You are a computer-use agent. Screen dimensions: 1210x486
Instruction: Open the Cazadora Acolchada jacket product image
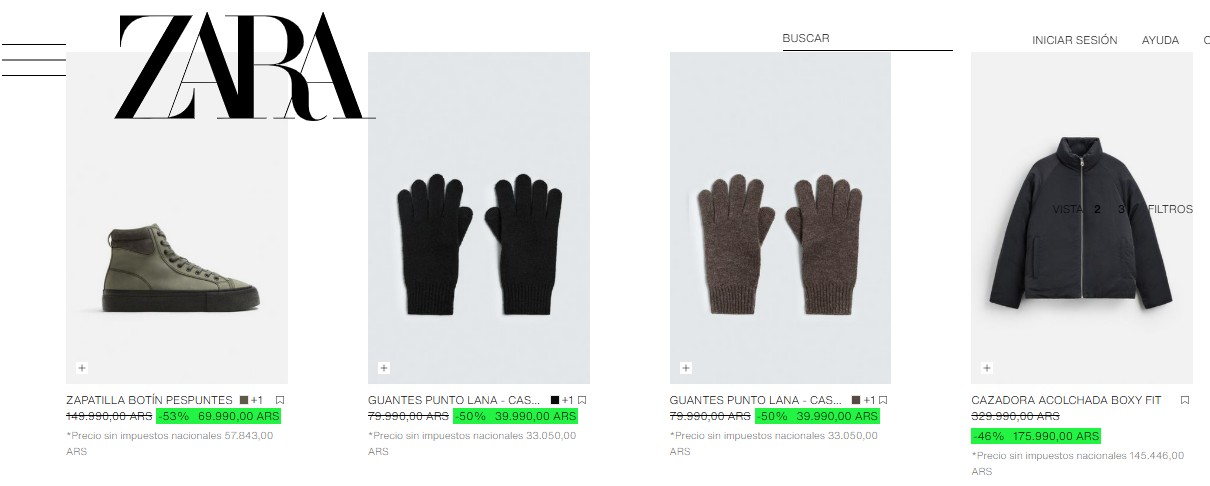coord(1082,218)
